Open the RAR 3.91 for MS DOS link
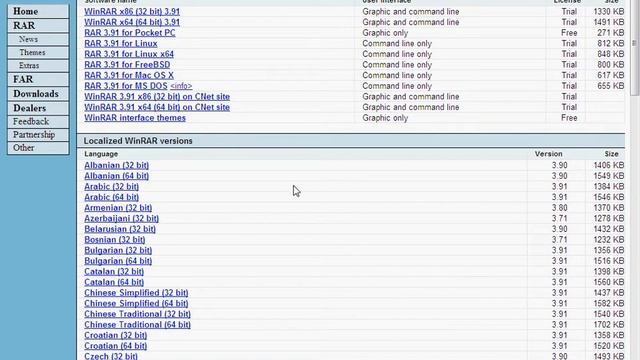640x360 pixels. point(126,86)
